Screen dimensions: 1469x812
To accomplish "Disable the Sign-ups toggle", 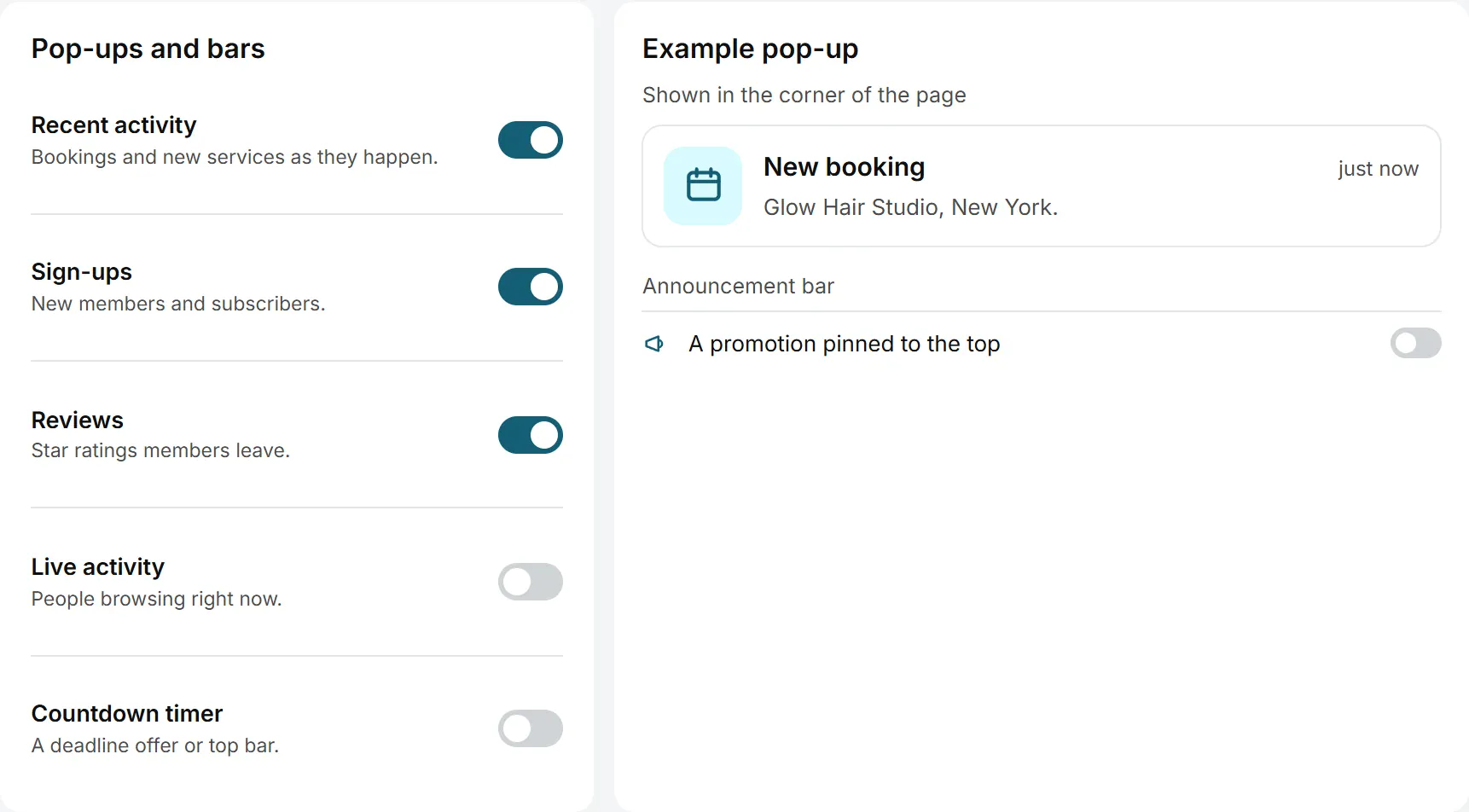I will pos(531,287).
